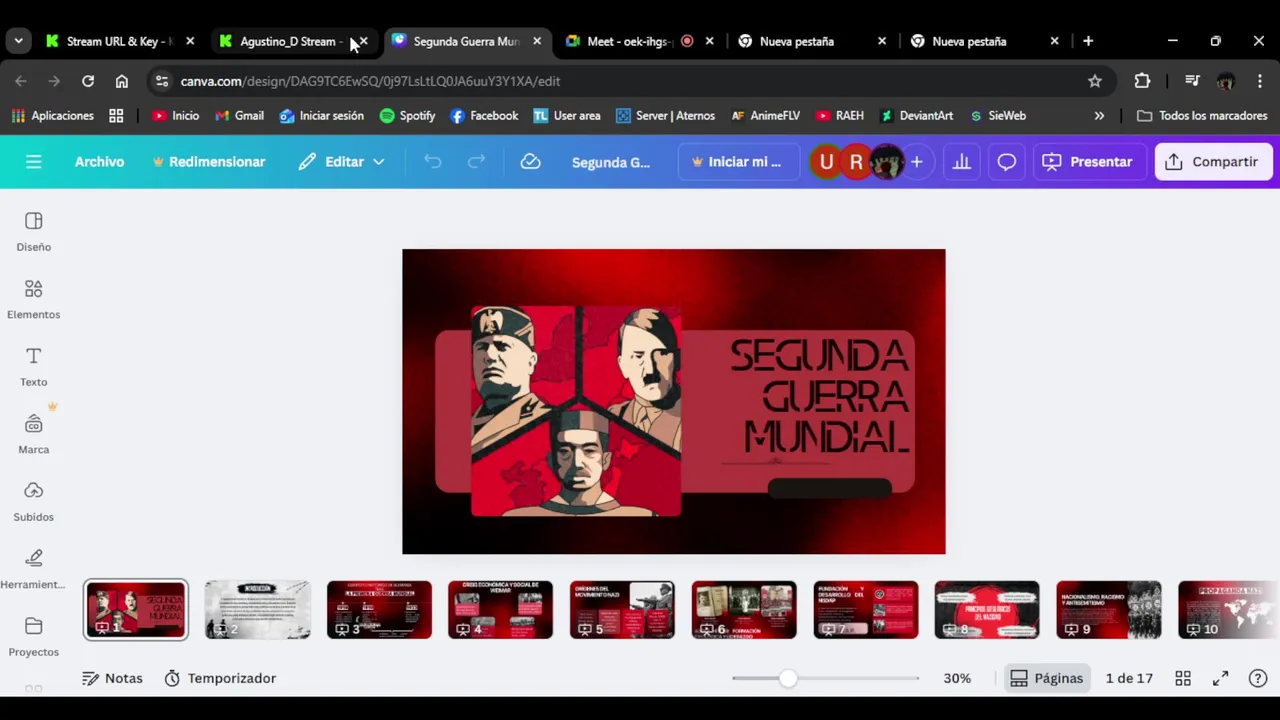Screen dimensions: 1280x720
Task: Open the Facebook bookmark
Action: [484, 116]
